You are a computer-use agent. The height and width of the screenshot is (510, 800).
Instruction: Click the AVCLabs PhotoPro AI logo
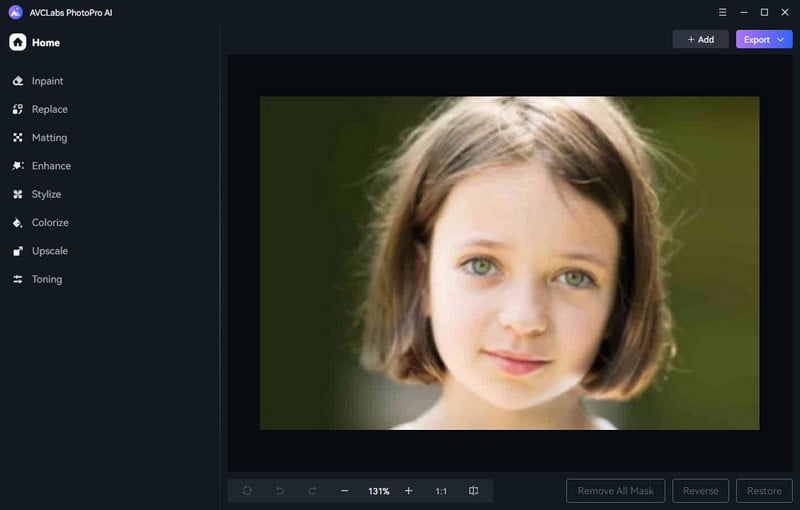15,12
